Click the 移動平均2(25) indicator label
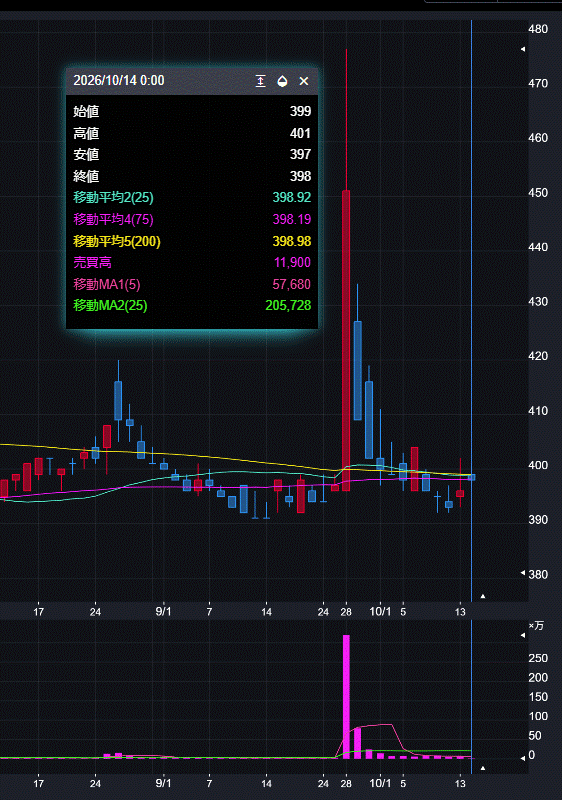 [113, 197]
